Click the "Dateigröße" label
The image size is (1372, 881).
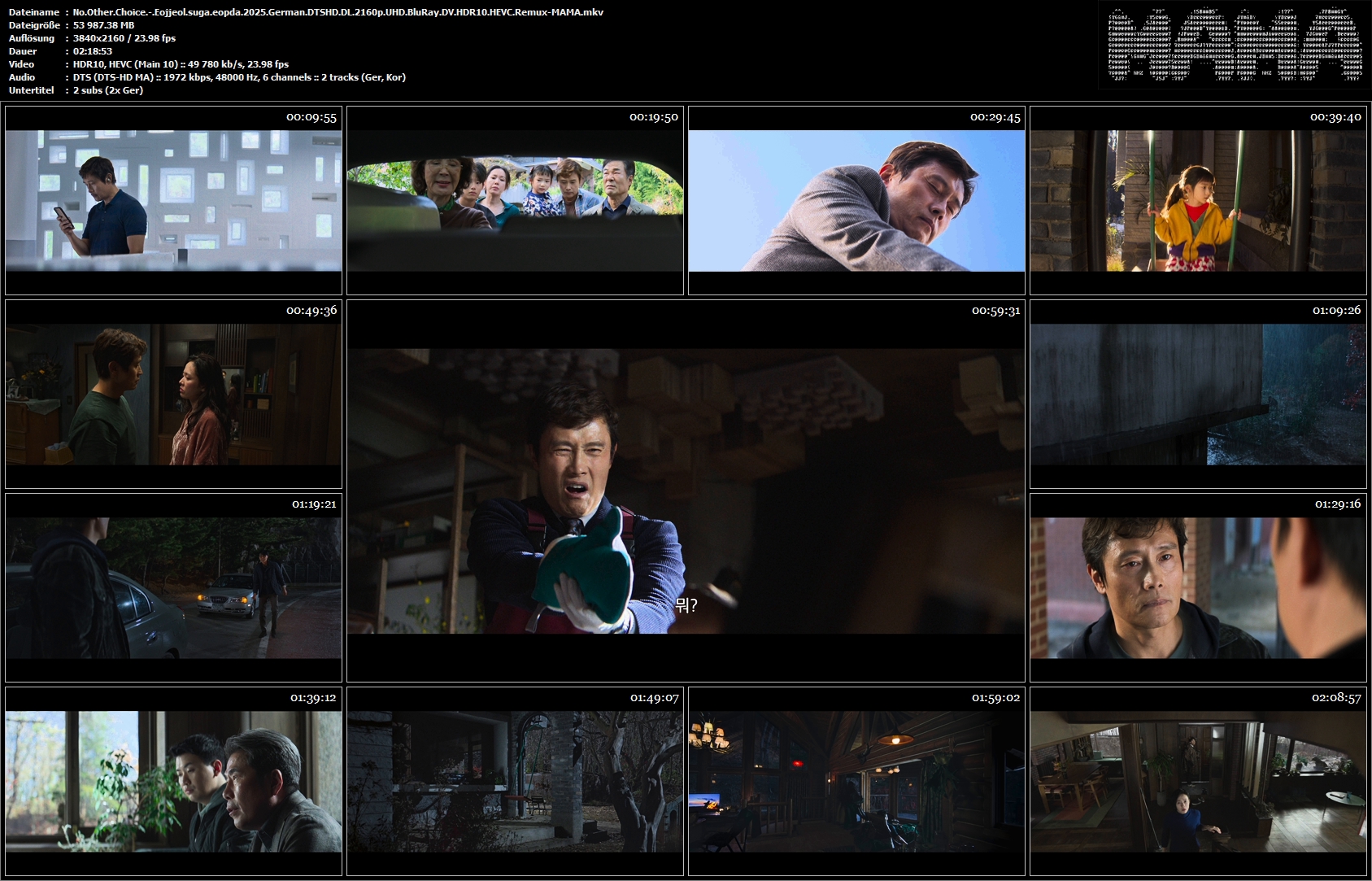pos(34,25)
